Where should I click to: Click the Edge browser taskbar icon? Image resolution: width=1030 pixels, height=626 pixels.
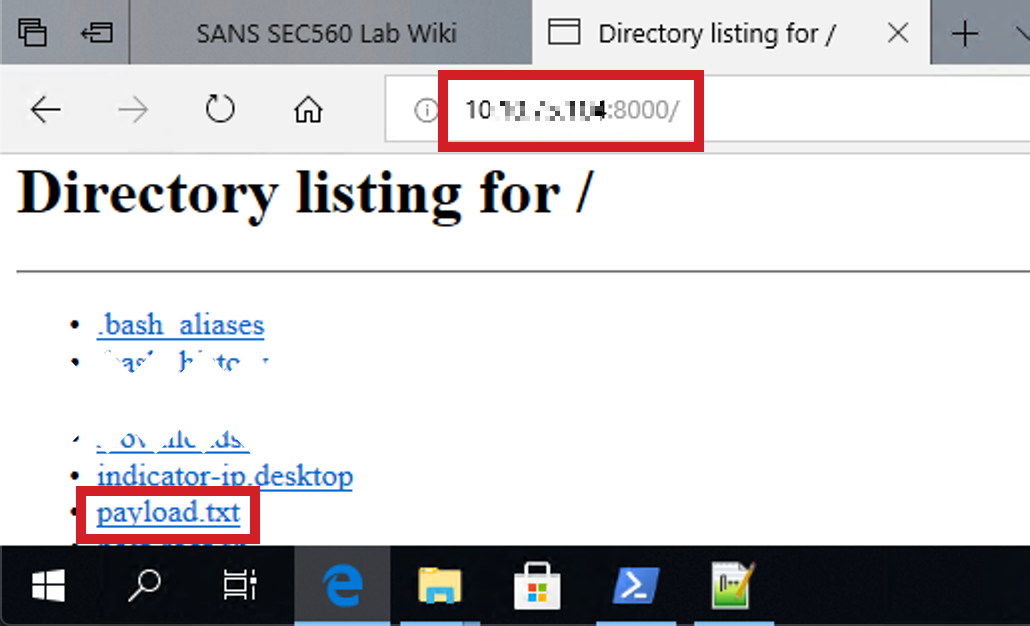tap(343, 586)
